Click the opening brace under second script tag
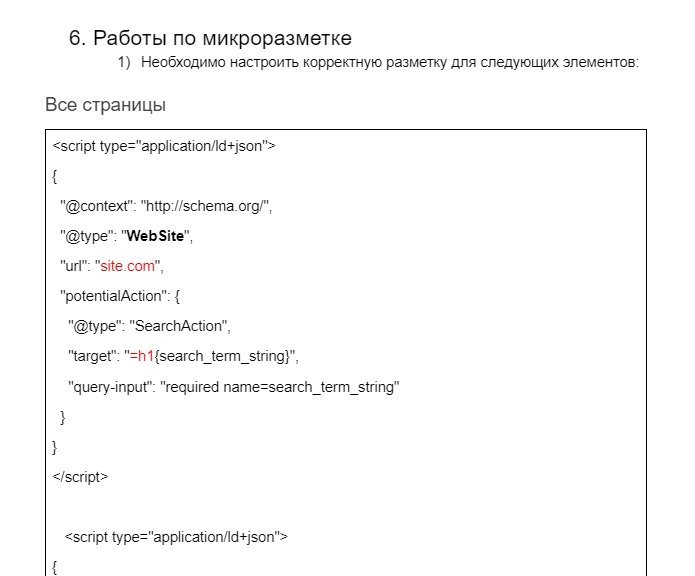 pyautogui.click(x=56, y=566)
